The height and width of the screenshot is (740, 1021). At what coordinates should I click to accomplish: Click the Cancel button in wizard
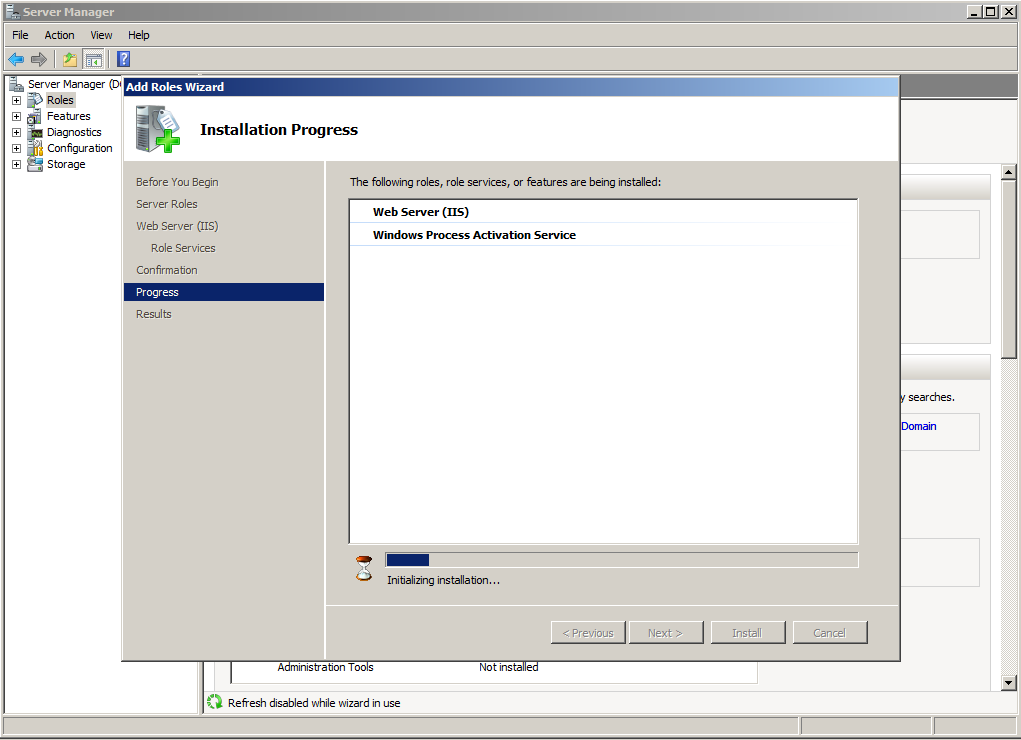830,633
